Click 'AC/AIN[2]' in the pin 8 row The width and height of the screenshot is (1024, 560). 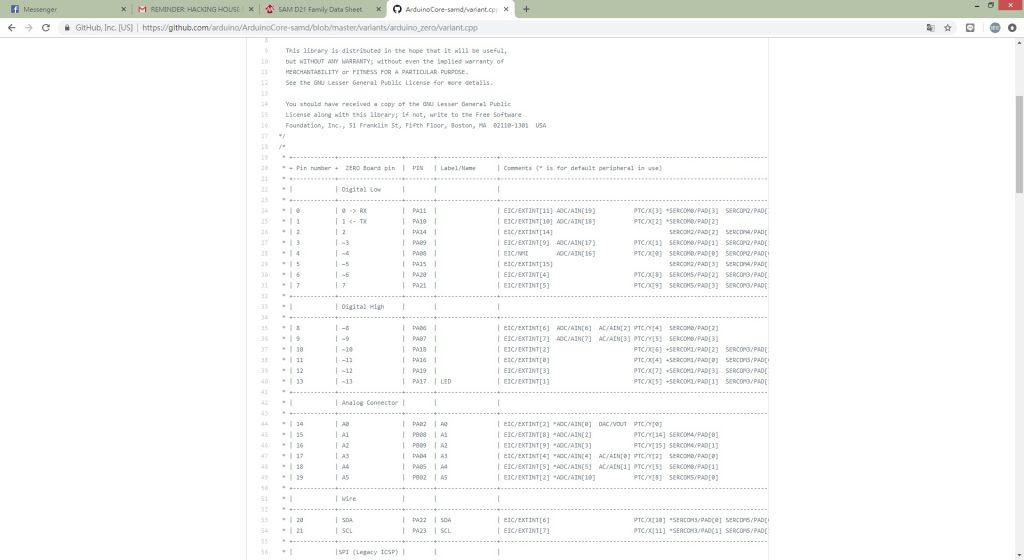615,328
